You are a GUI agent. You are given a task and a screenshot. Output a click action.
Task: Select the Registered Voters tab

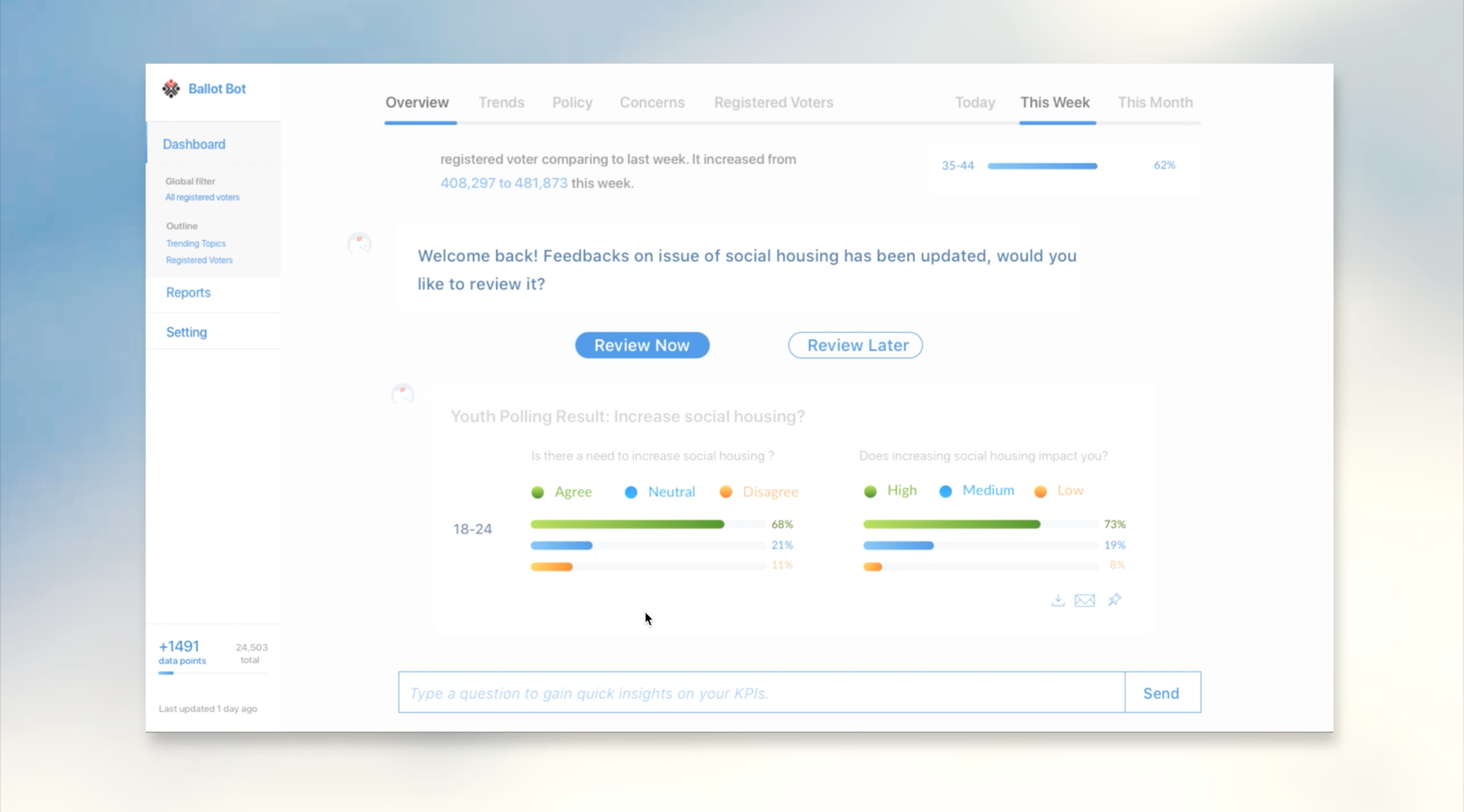[x=773, y=102]
